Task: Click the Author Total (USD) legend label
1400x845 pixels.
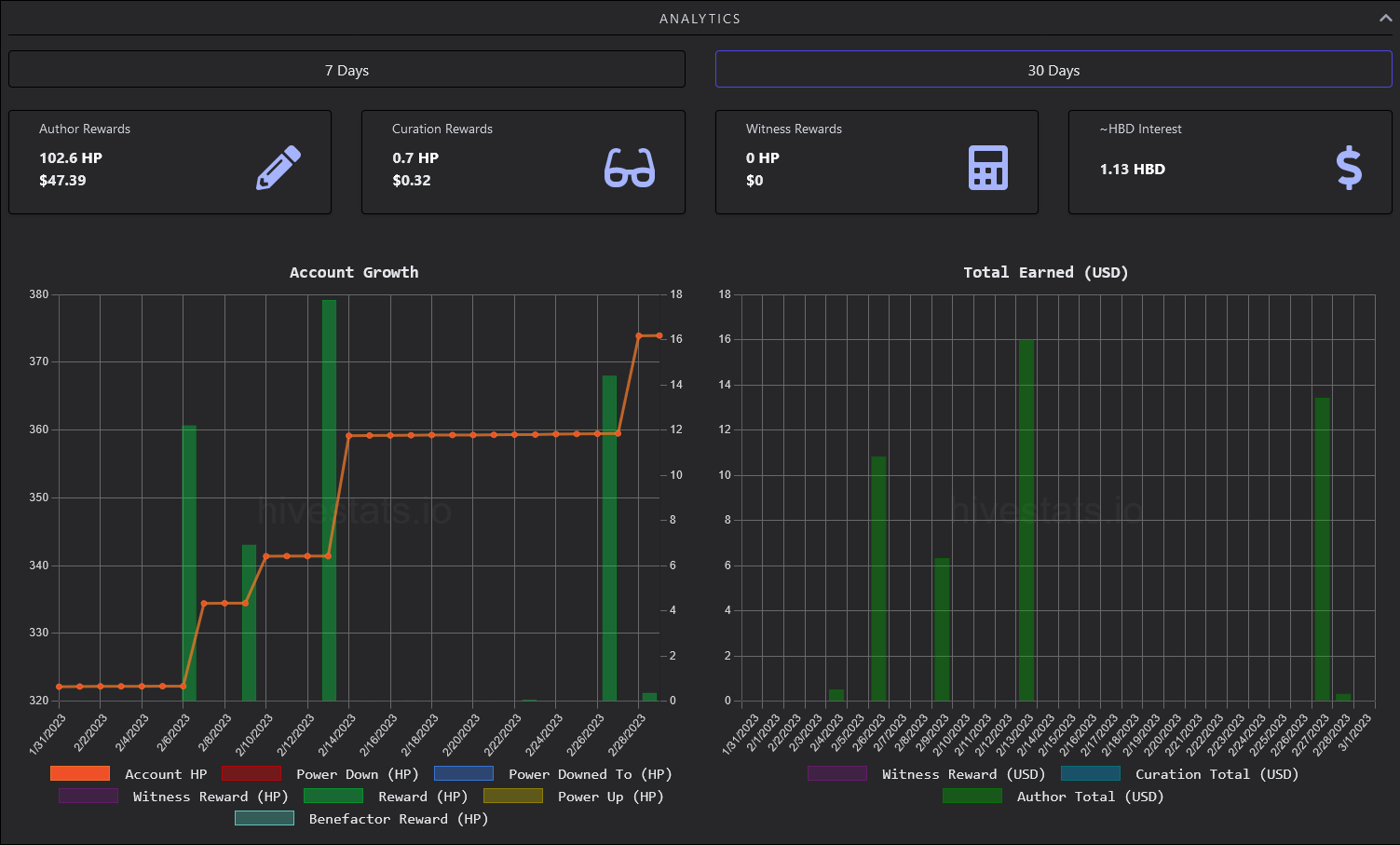Action: click(1091, 797)
